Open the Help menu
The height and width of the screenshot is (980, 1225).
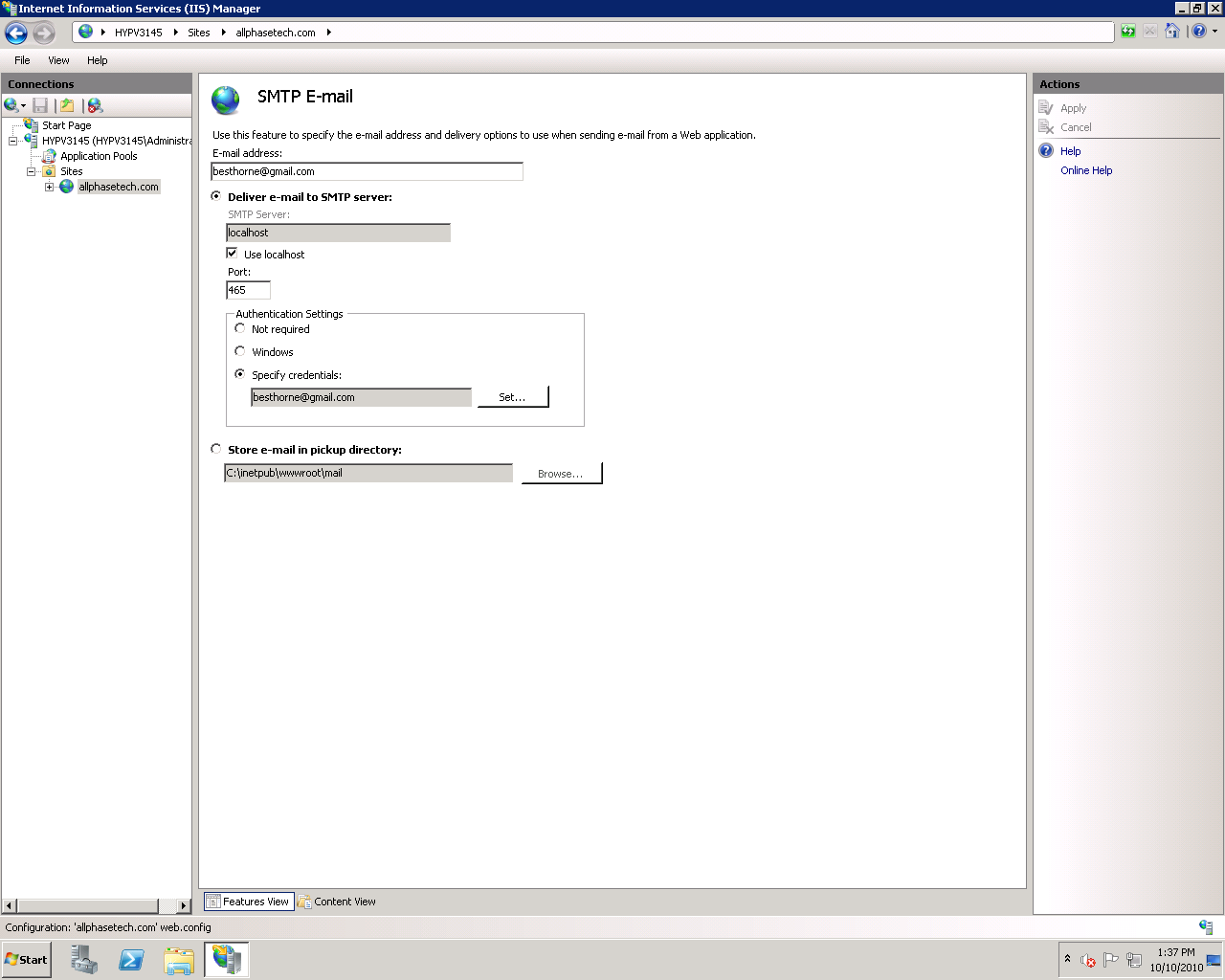98,60
